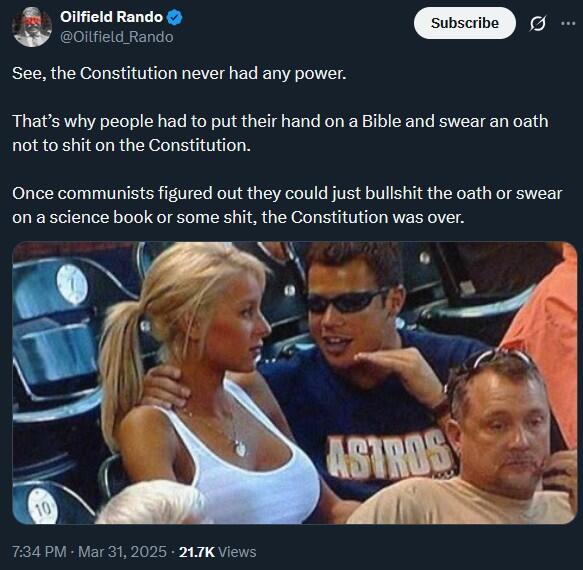Image resolution: width=583 pixels, height=570 pixels.
Task: Open the three-dot more options menu
Action: point(568,23)
